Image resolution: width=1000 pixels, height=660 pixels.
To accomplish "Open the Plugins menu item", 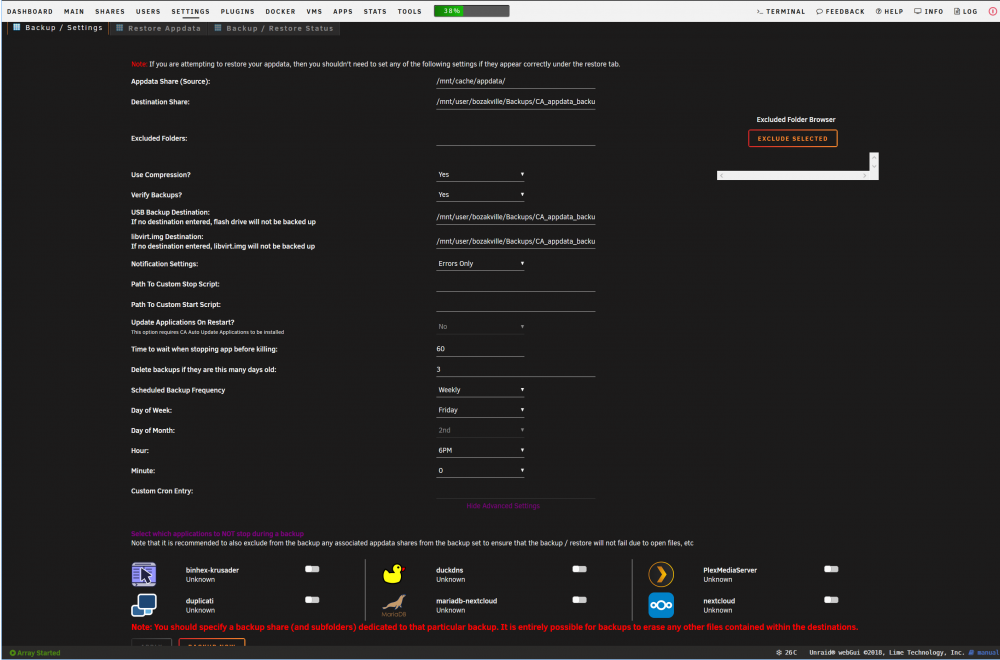I will tap(238, 11).
